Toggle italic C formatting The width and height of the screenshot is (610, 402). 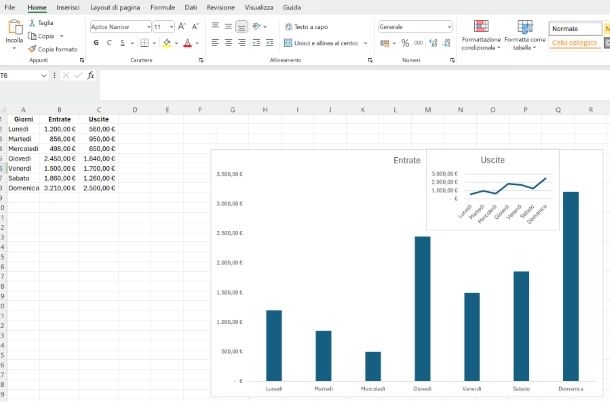[109, 43]
